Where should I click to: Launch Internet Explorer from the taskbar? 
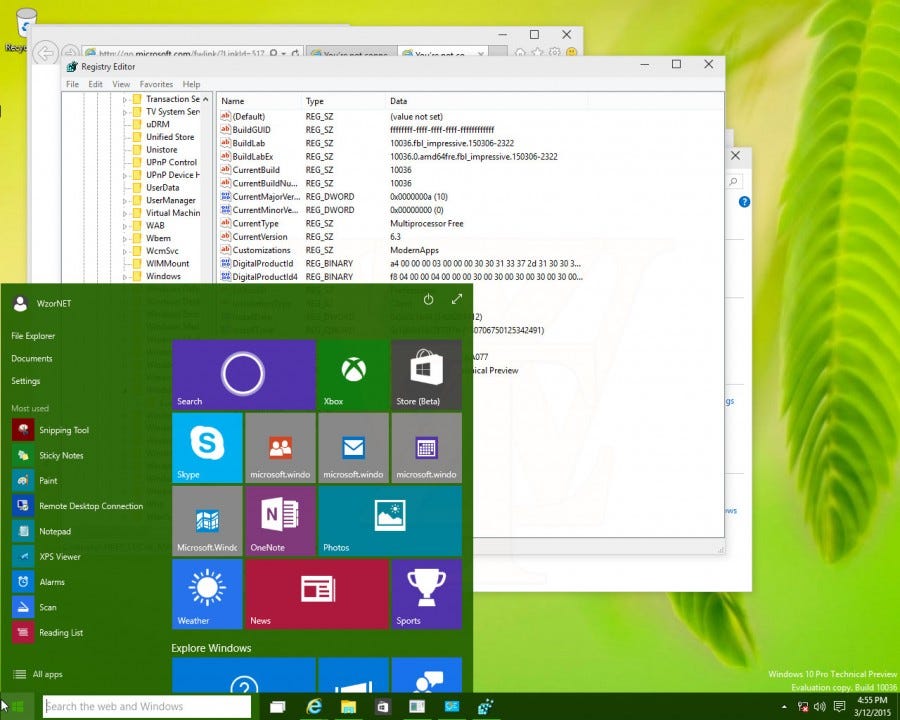pos(313,706)
